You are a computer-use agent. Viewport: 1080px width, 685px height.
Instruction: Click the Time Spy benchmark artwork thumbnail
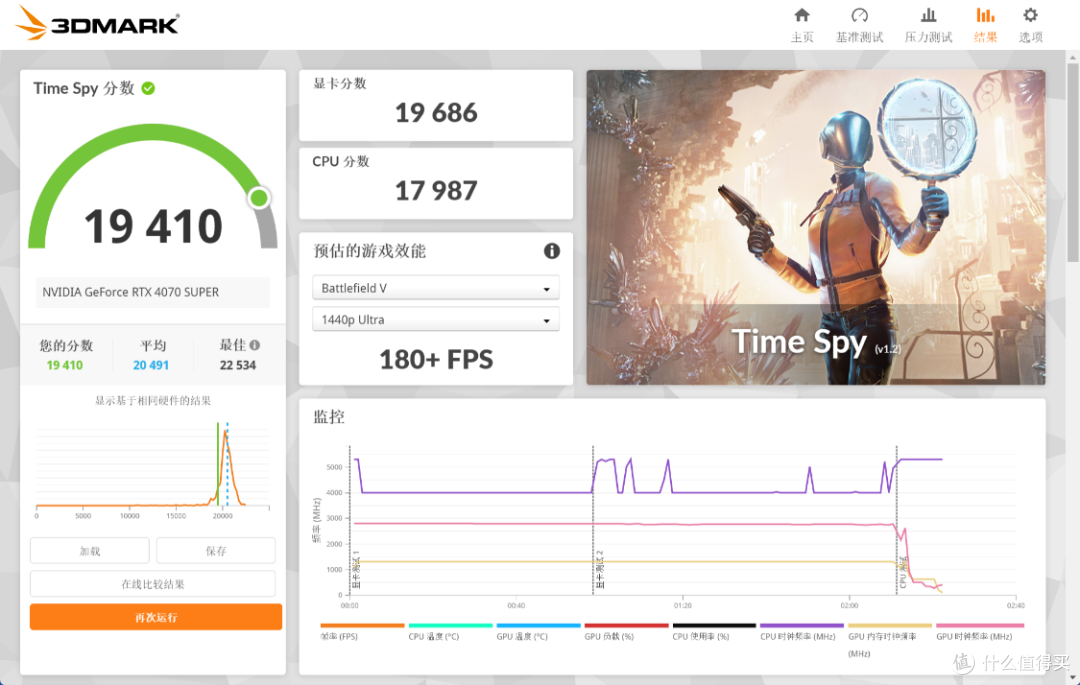816,227
